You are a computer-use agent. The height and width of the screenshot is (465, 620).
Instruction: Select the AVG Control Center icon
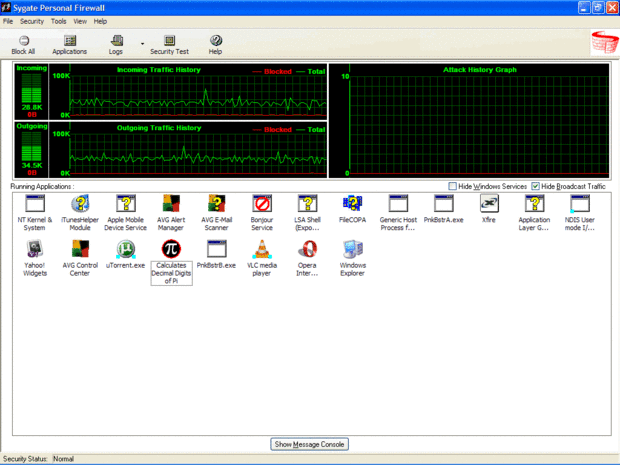click(x=80, y=249)
